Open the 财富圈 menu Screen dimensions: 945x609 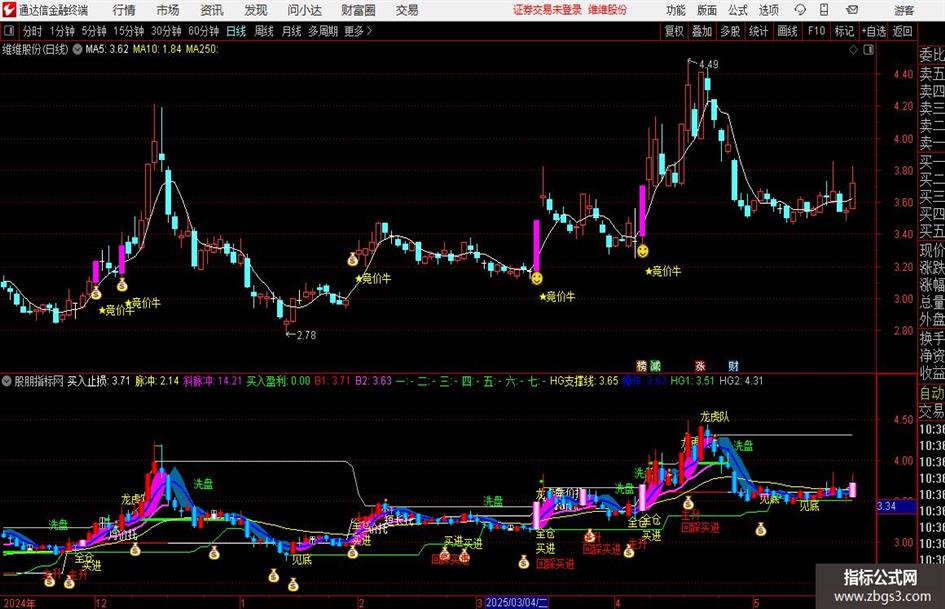pyautogui.click(x=358, y=10)
